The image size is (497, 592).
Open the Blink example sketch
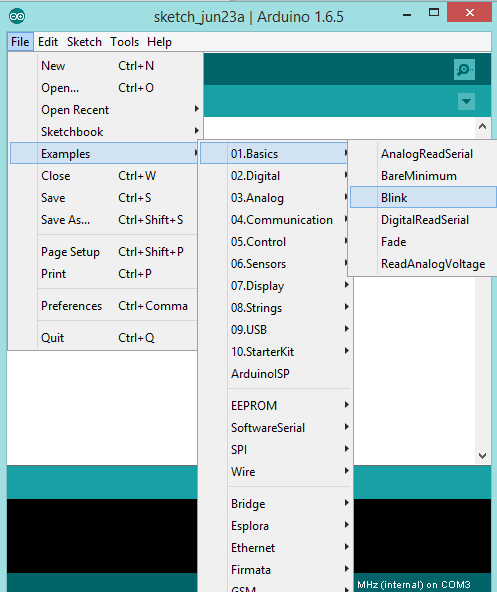pos(423,197)
